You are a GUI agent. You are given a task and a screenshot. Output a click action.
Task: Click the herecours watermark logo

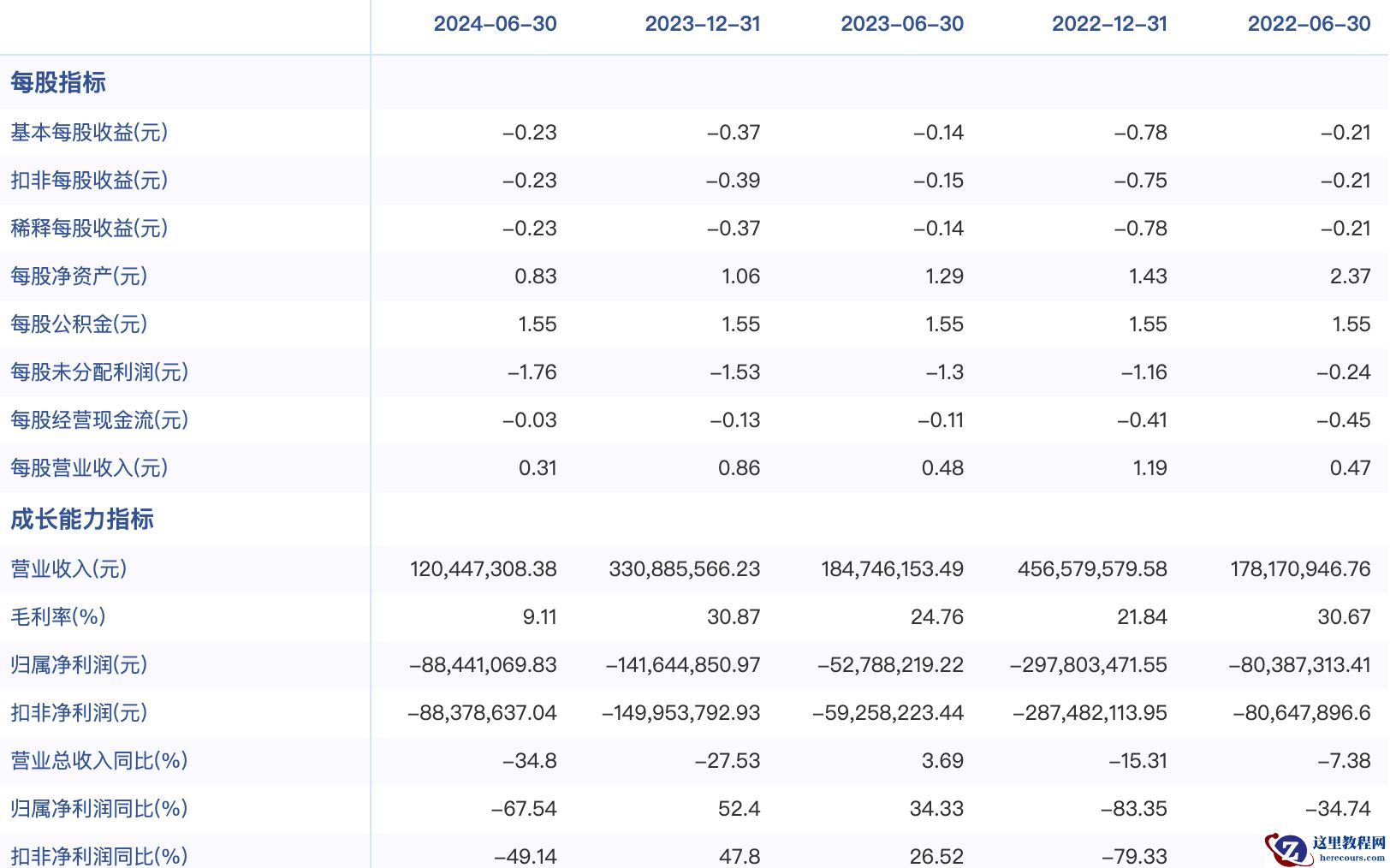[1325, 848]
